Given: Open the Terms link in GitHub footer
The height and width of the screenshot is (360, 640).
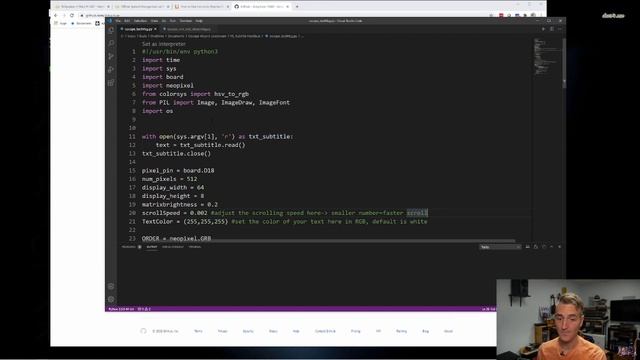Looking at the screenshot, I should (x=198, y=331).
